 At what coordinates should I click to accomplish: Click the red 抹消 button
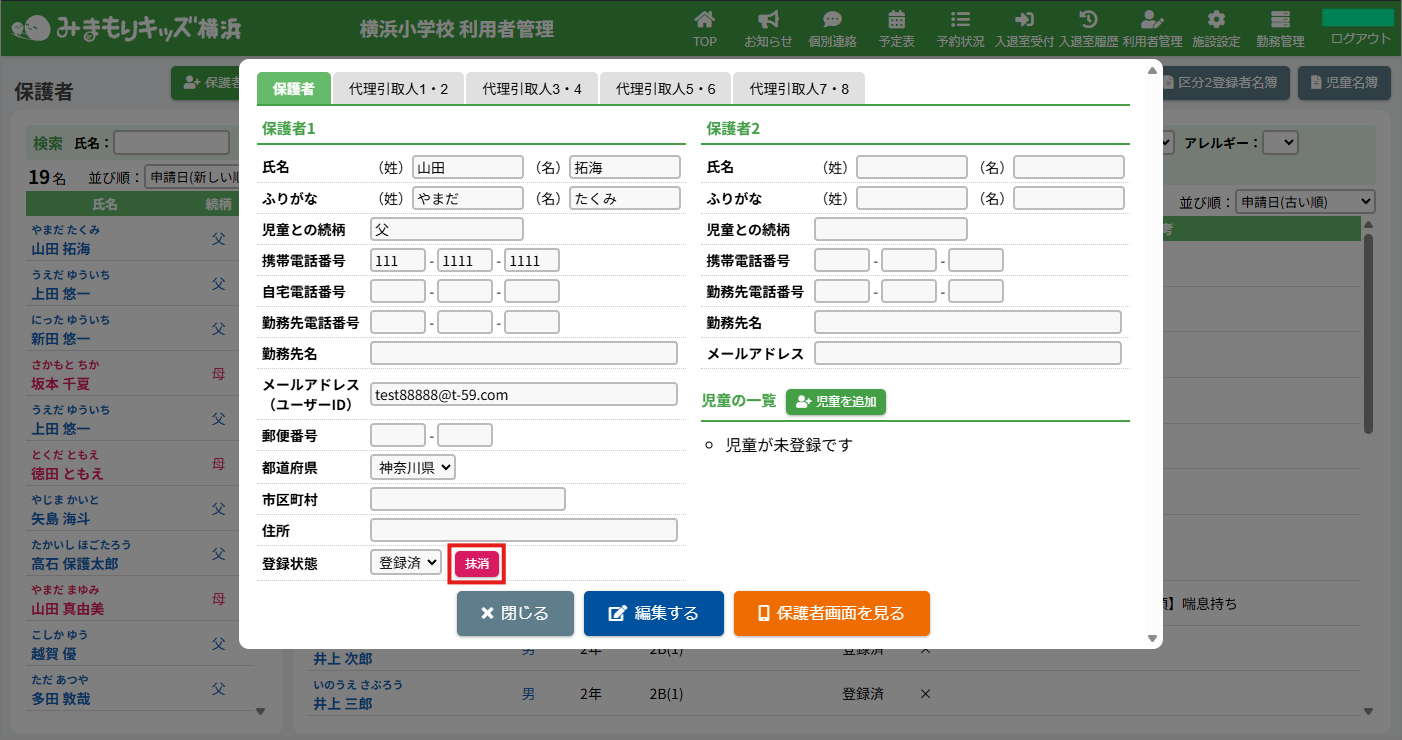(x=477, y=564)
